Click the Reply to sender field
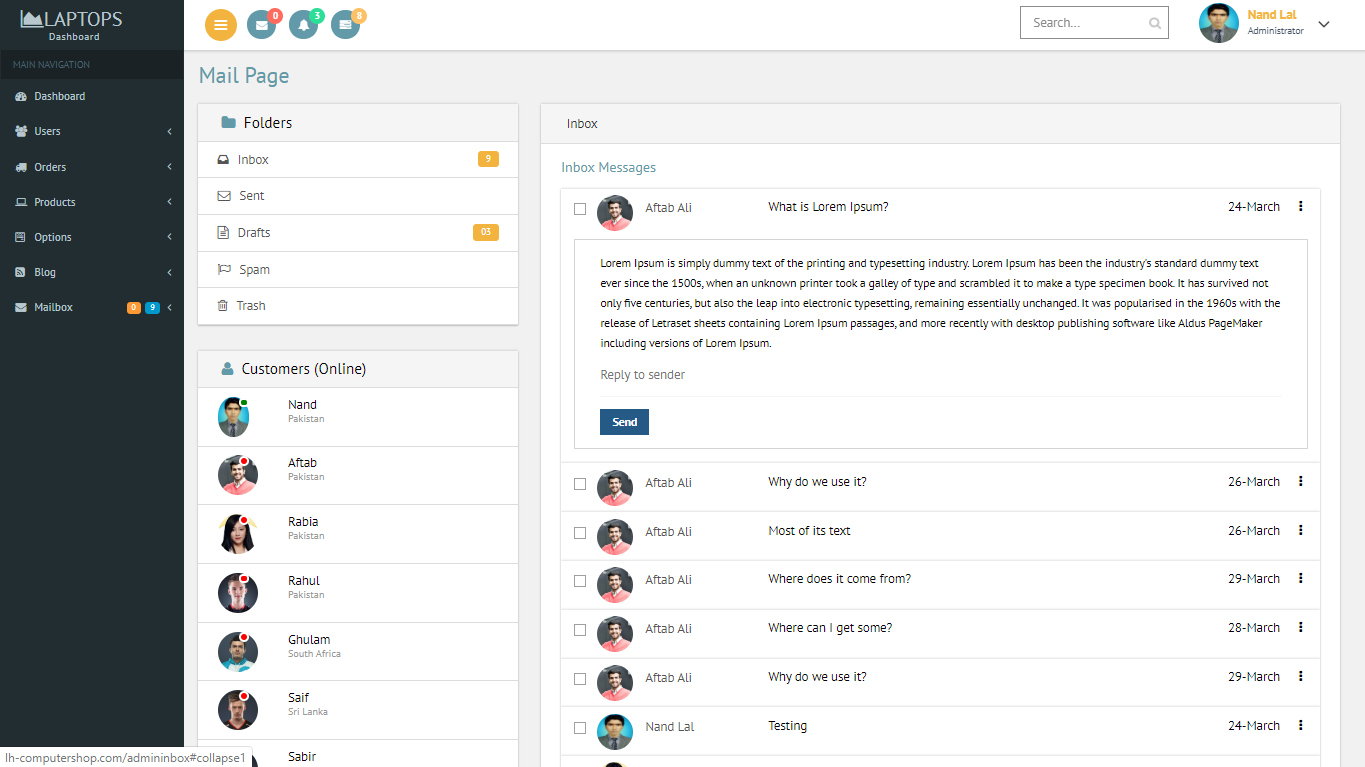 pyautogui.click(x=940, y=375)
